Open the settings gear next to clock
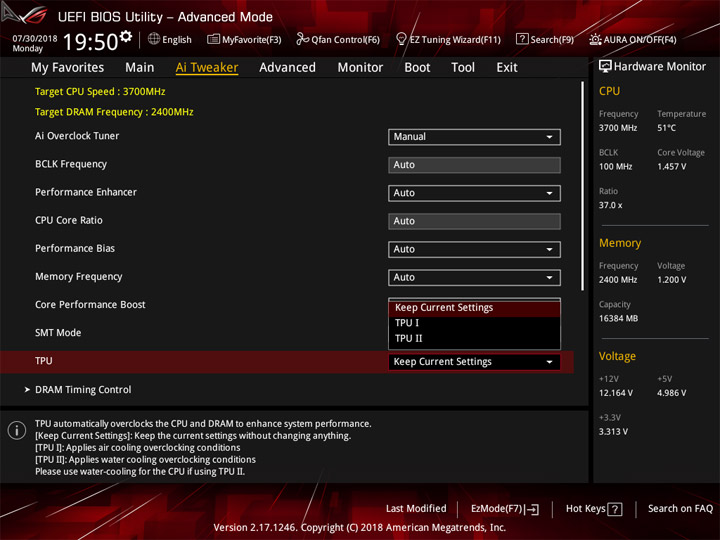The height and width of the screenshot is (540, 720). (x=126, y=36)
